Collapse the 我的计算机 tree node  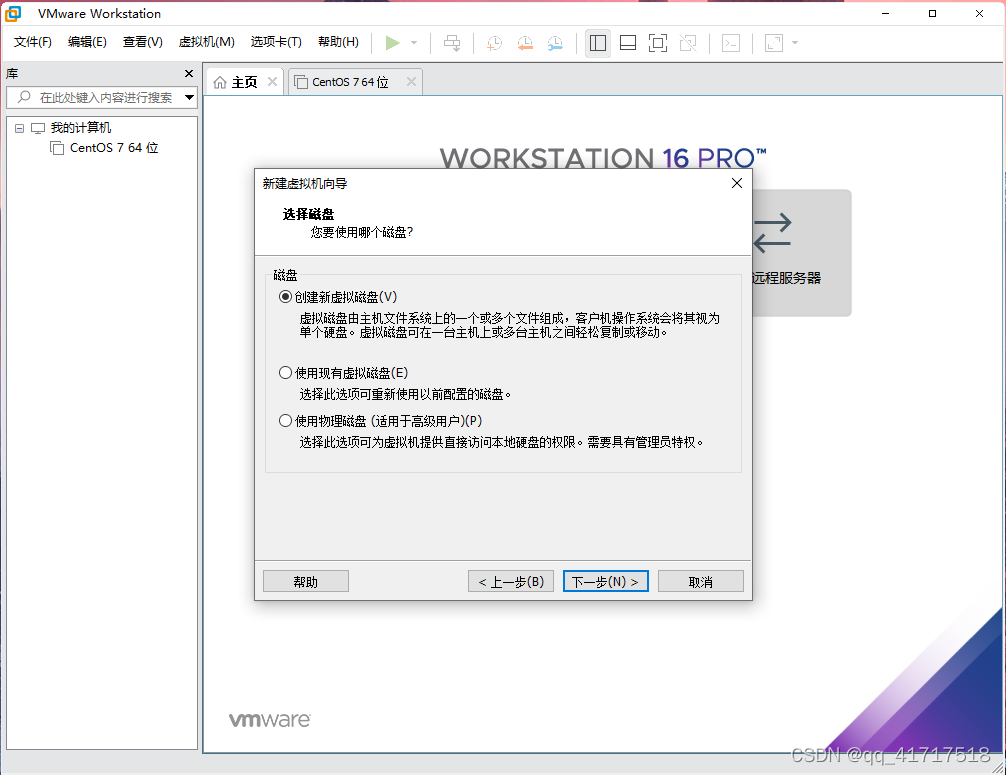[20, 128]
